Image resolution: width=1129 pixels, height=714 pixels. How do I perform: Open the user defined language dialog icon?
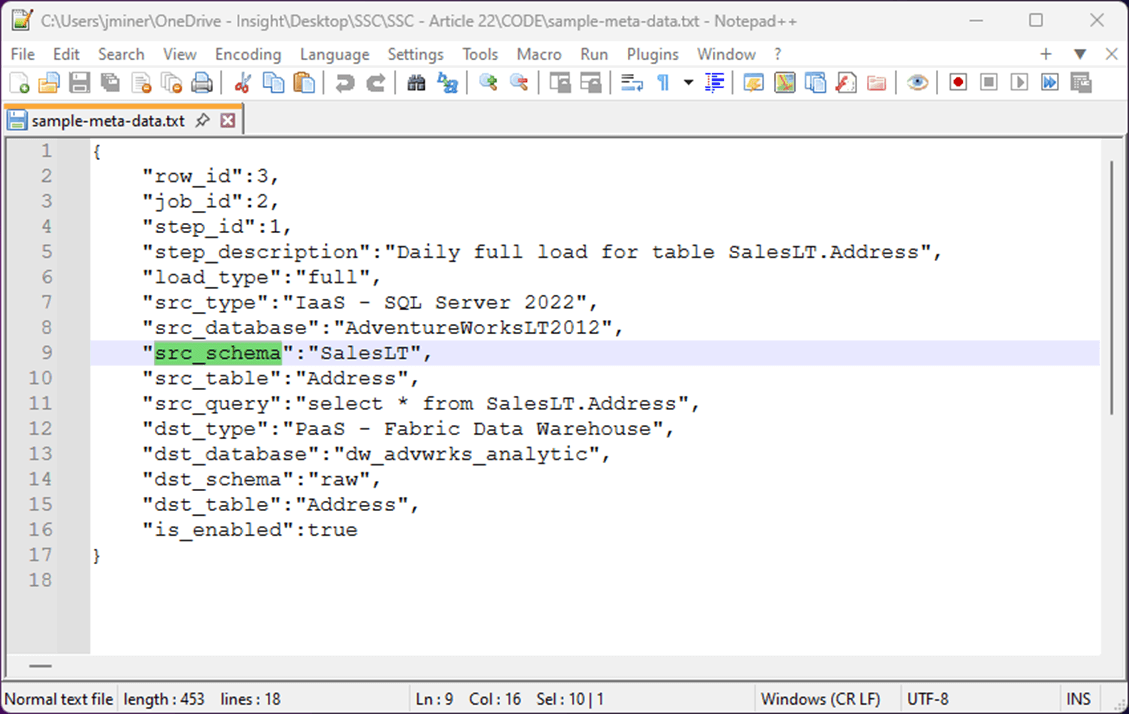point(754,83)
